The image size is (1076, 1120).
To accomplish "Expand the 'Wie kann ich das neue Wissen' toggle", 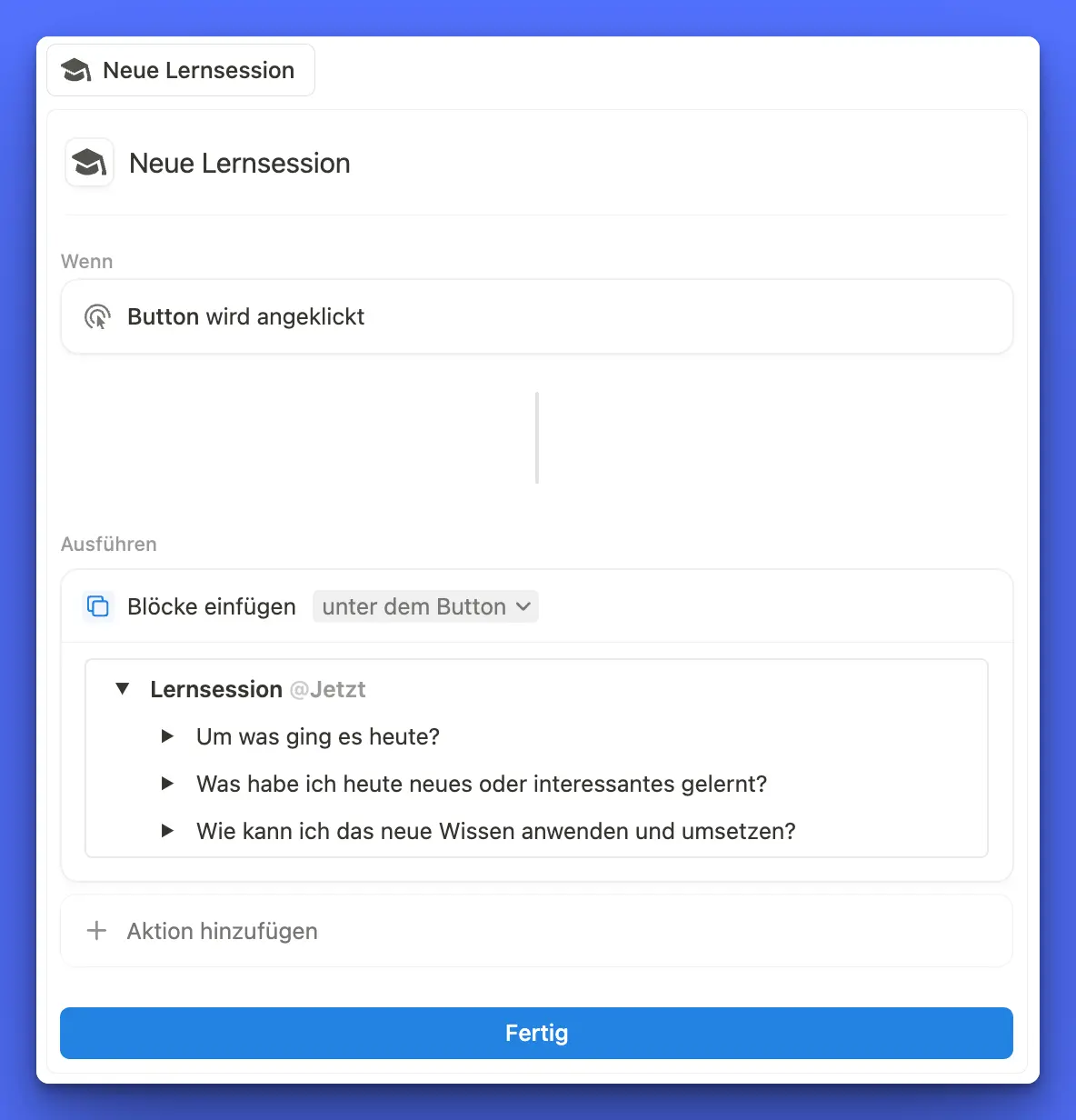I will tap(167, 831).
